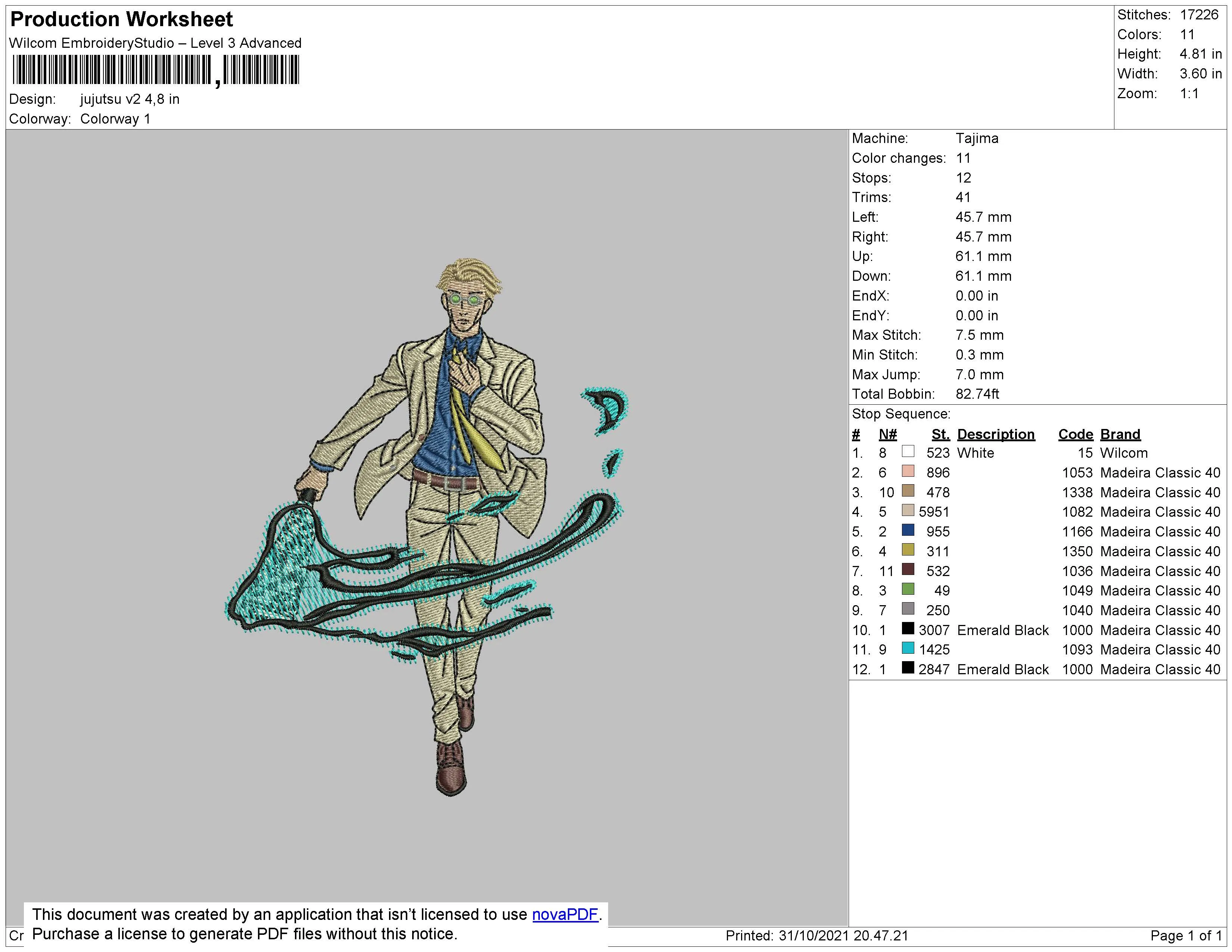This screenshot has height=952, width=1232.
Task: Click the stitch count '5951' in row 4
Action: (x=934, y=512)
